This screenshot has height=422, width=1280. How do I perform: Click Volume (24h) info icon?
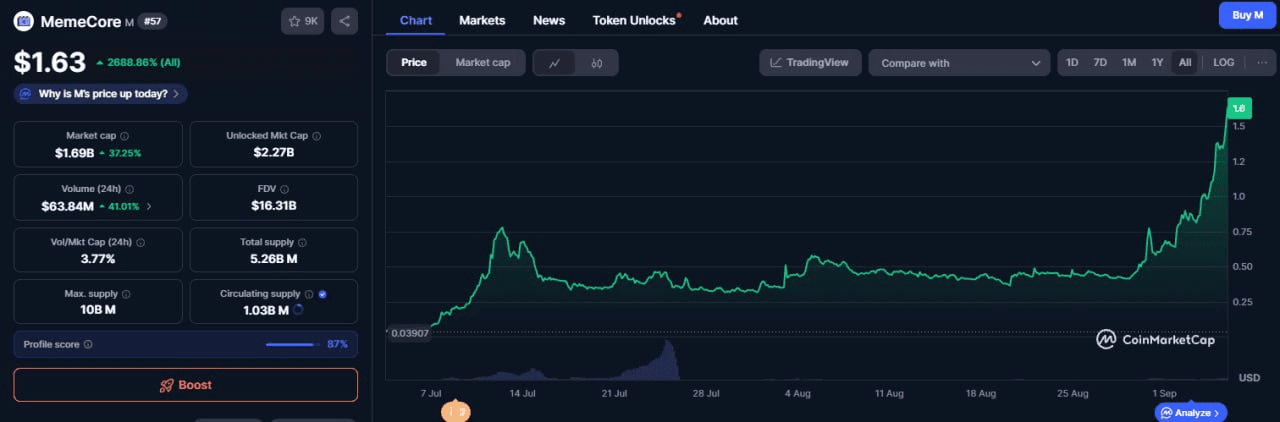pos(130,189)
